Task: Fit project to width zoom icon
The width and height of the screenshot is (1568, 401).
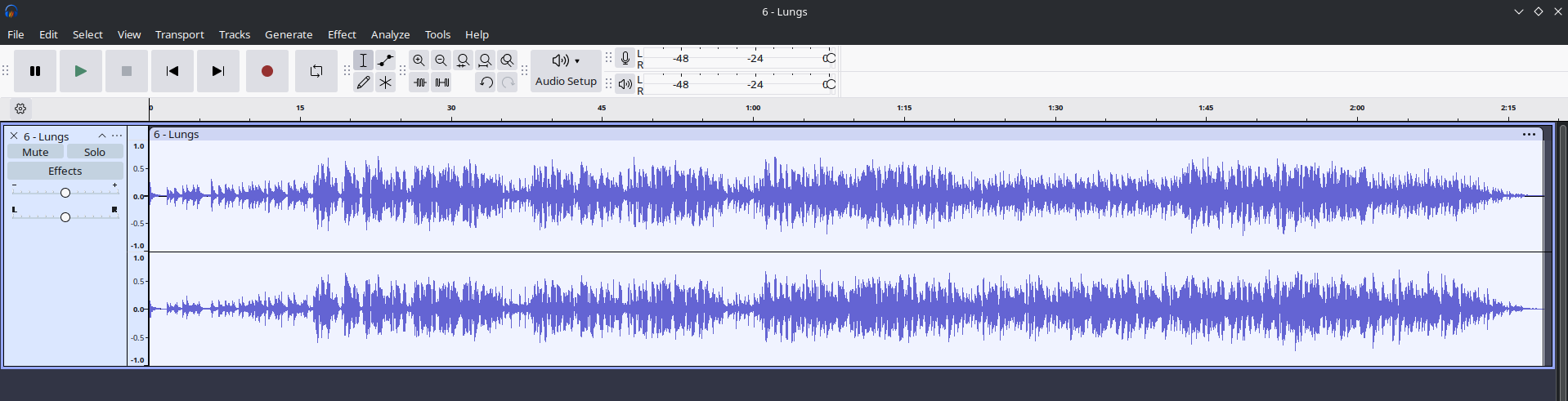Action: [x=486, y=60]
